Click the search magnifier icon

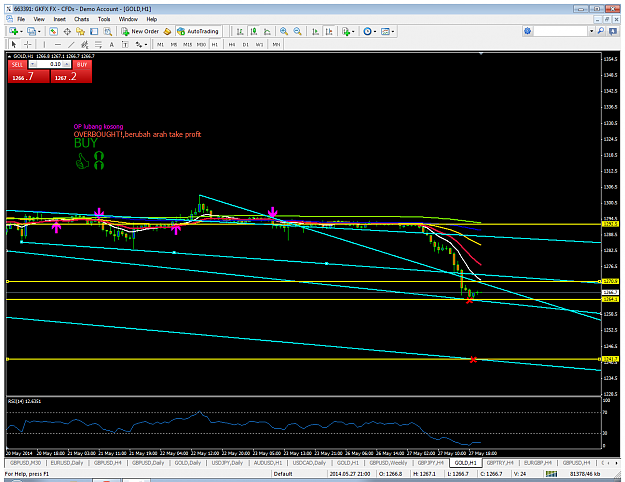(x=601, y=31)
